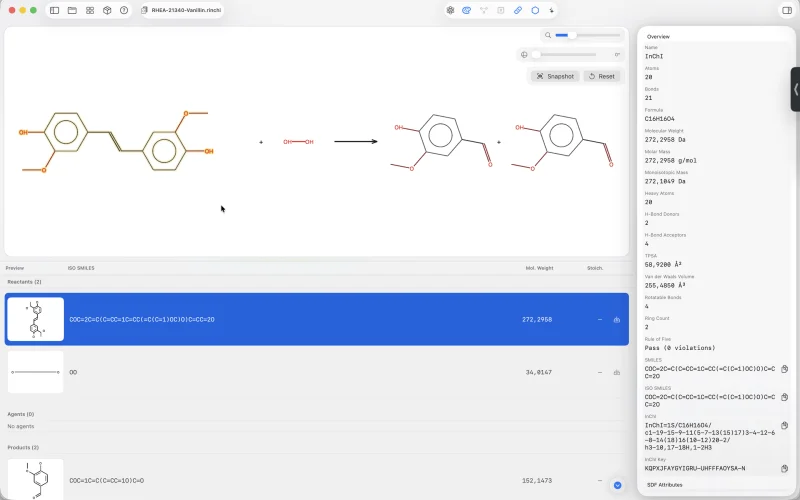Screen dimensions: 800x500
Task: Click the Preview column header
Action: point(15,268)
